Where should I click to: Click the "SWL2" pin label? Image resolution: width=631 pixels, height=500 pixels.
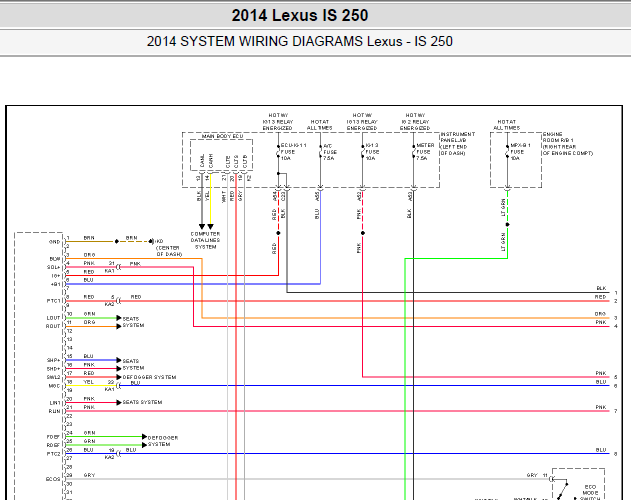(x=53, y=377)
